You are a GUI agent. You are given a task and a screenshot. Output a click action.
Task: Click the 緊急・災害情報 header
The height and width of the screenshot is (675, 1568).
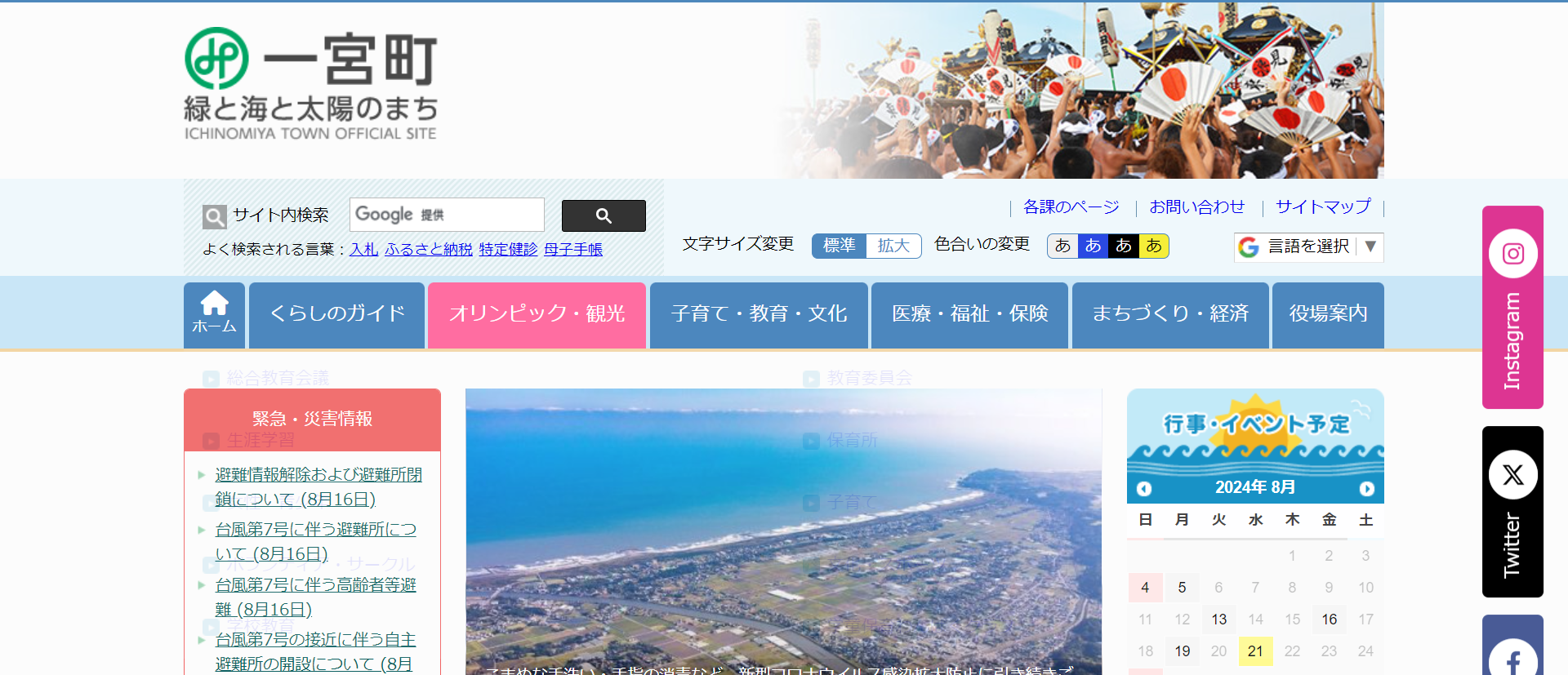coord(312,420)
